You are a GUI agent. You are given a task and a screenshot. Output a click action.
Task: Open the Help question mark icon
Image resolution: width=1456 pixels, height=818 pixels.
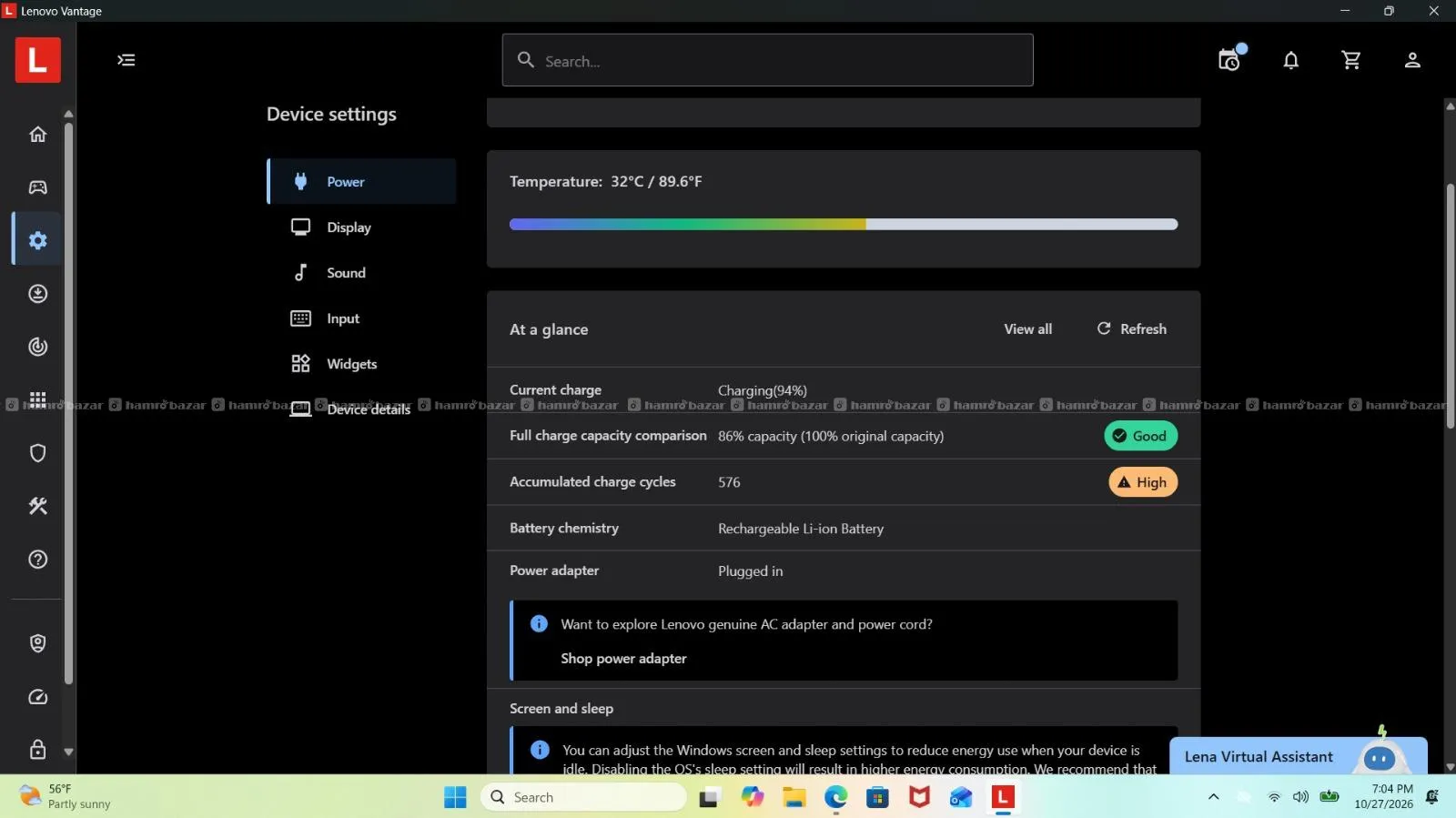pos(37,560)
